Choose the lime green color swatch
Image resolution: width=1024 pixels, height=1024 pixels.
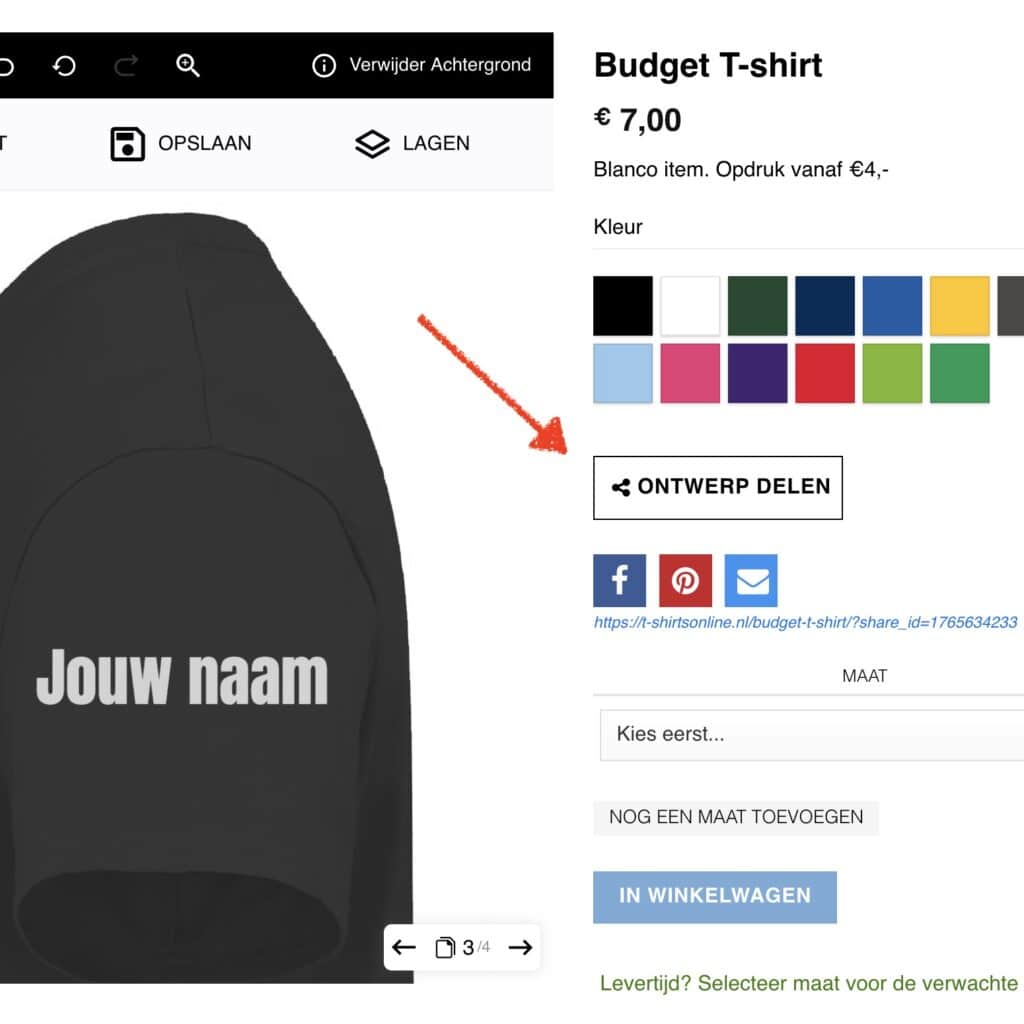(x=892, y=373)
